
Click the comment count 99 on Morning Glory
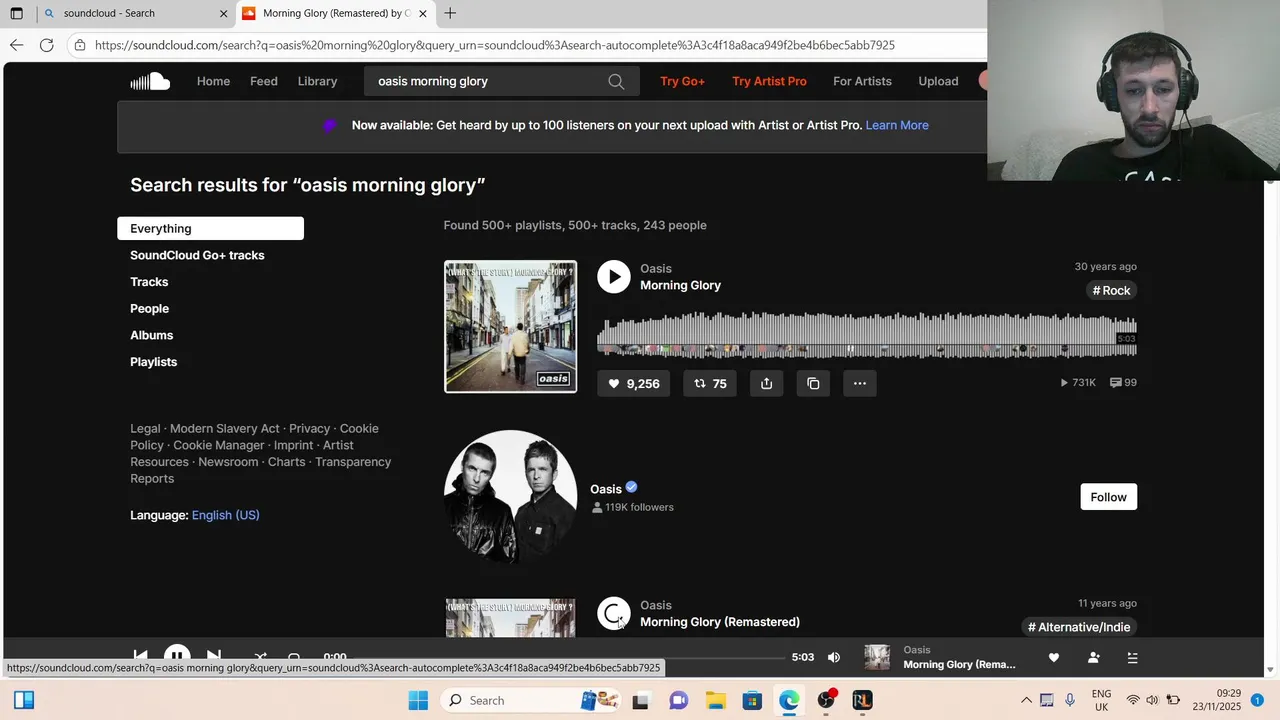1123,382
